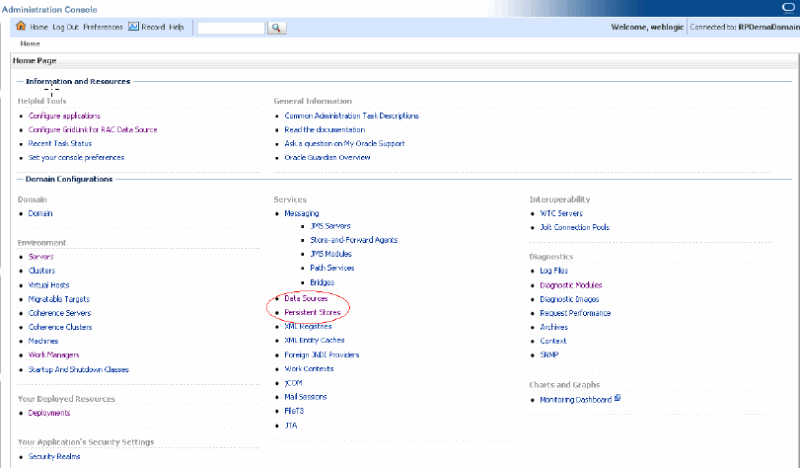
Task: Click the 'Welcome, weblogic' text
Action: pyautogui.click(x=647, y=27)
